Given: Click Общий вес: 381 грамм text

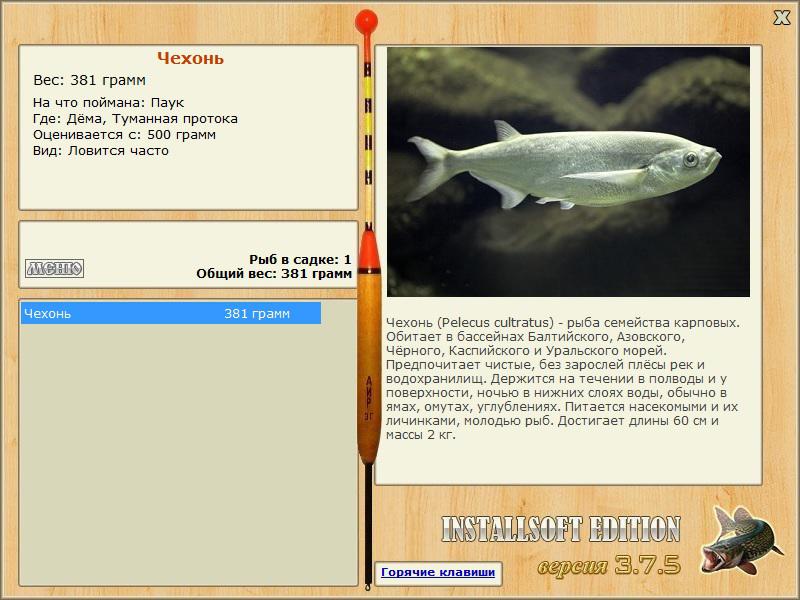Looking at the screenshot, I should point(274,273).
